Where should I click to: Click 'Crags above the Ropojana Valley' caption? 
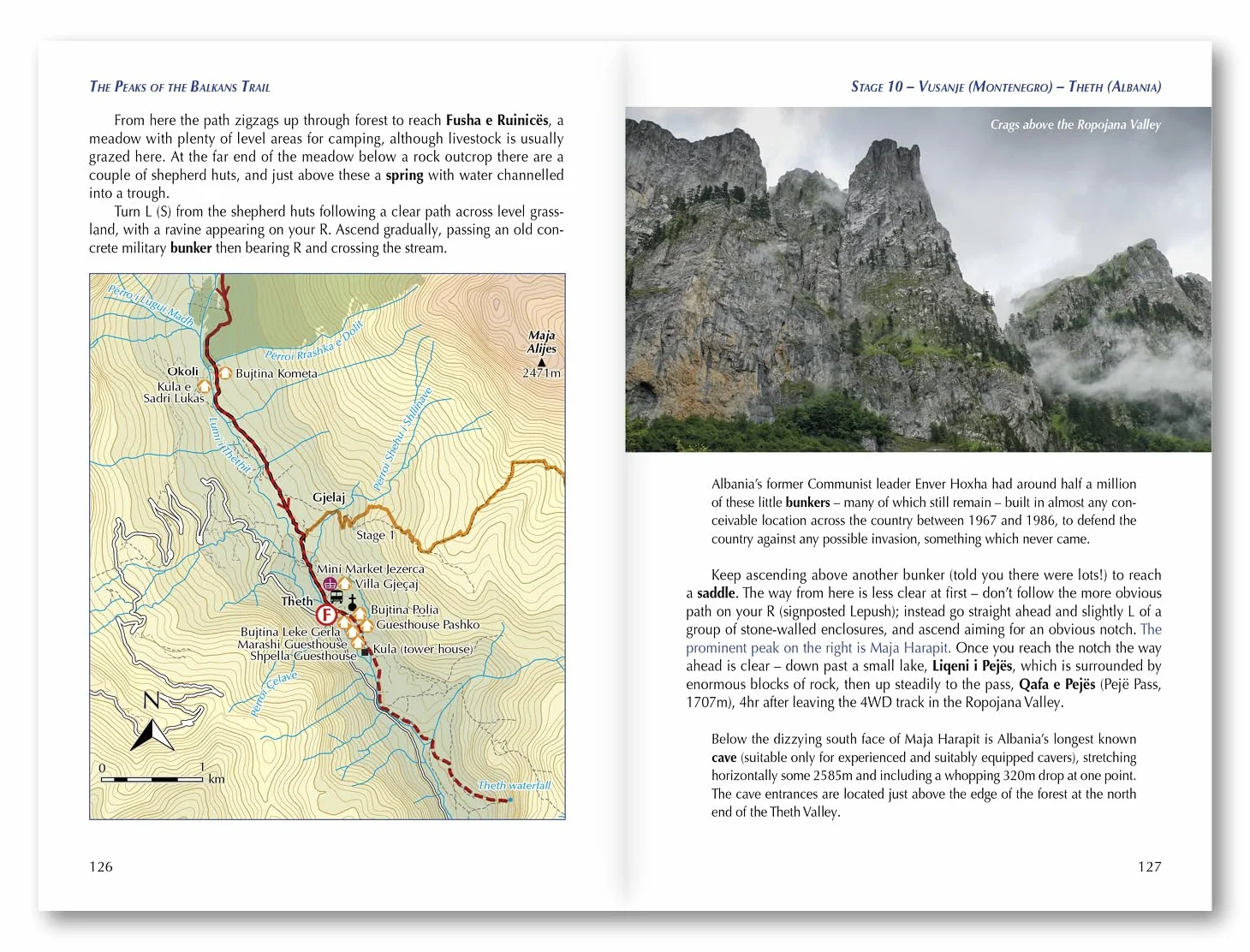[1075, 125]
